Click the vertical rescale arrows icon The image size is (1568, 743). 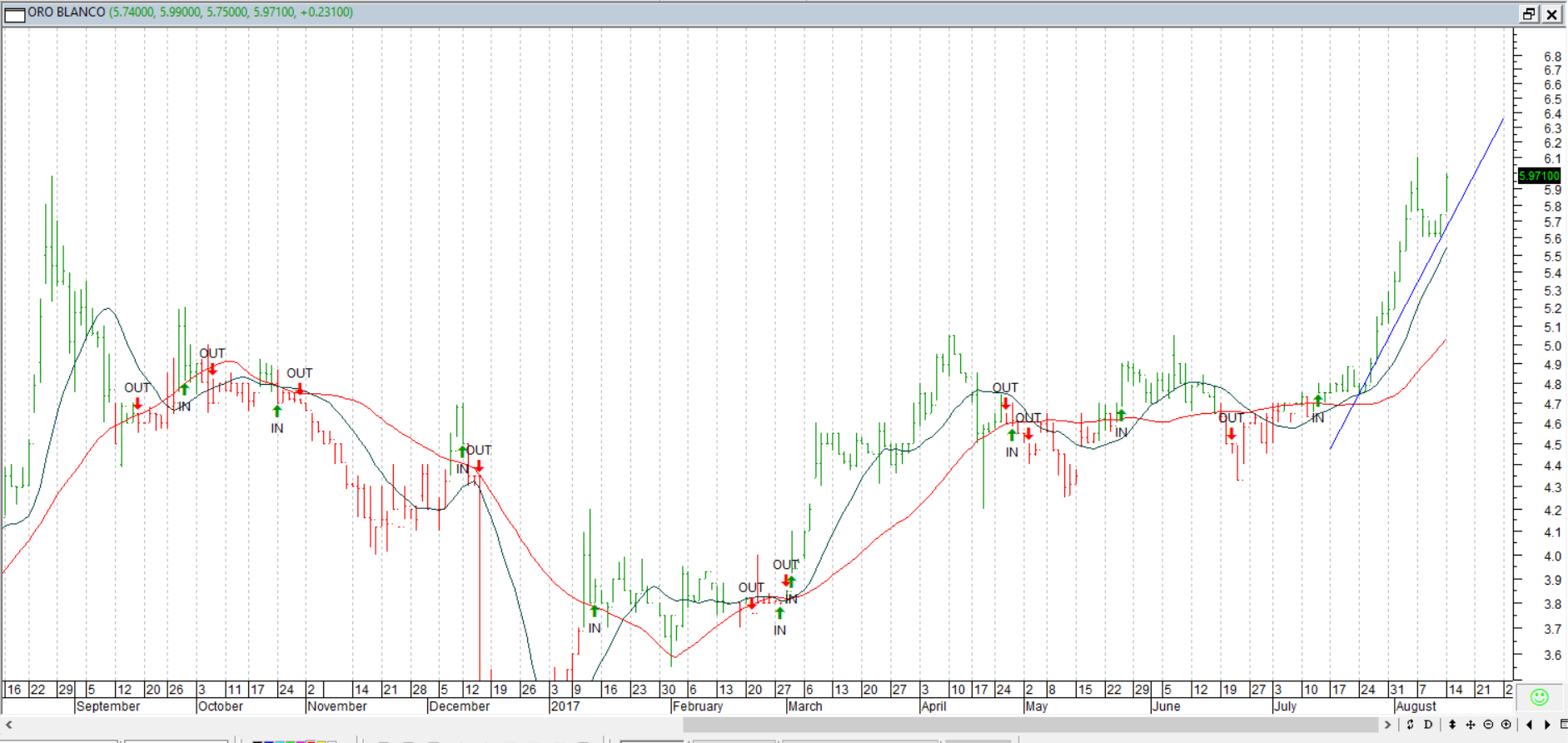click(1452, 725)
